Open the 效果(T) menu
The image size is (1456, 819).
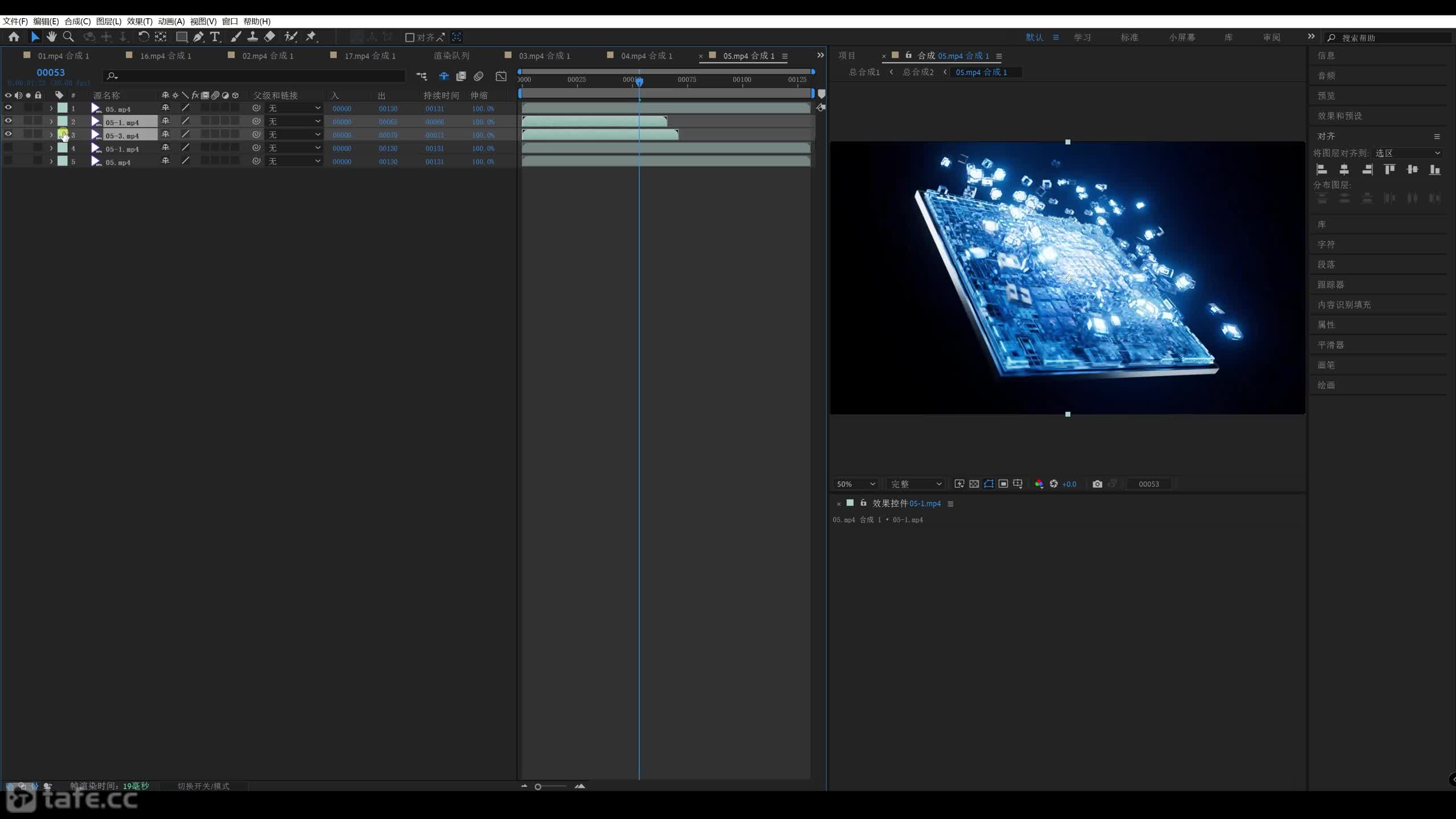click(x=139, y=22)
